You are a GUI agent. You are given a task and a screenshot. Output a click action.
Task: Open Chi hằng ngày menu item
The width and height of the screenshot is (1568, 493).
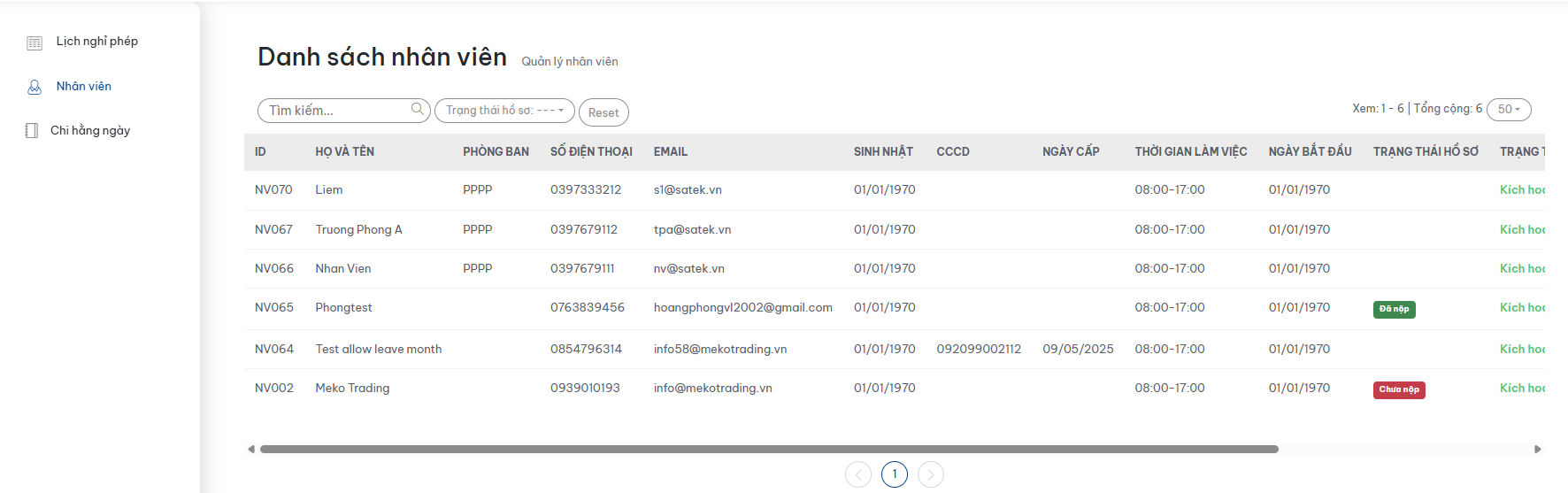coord(90,131)
